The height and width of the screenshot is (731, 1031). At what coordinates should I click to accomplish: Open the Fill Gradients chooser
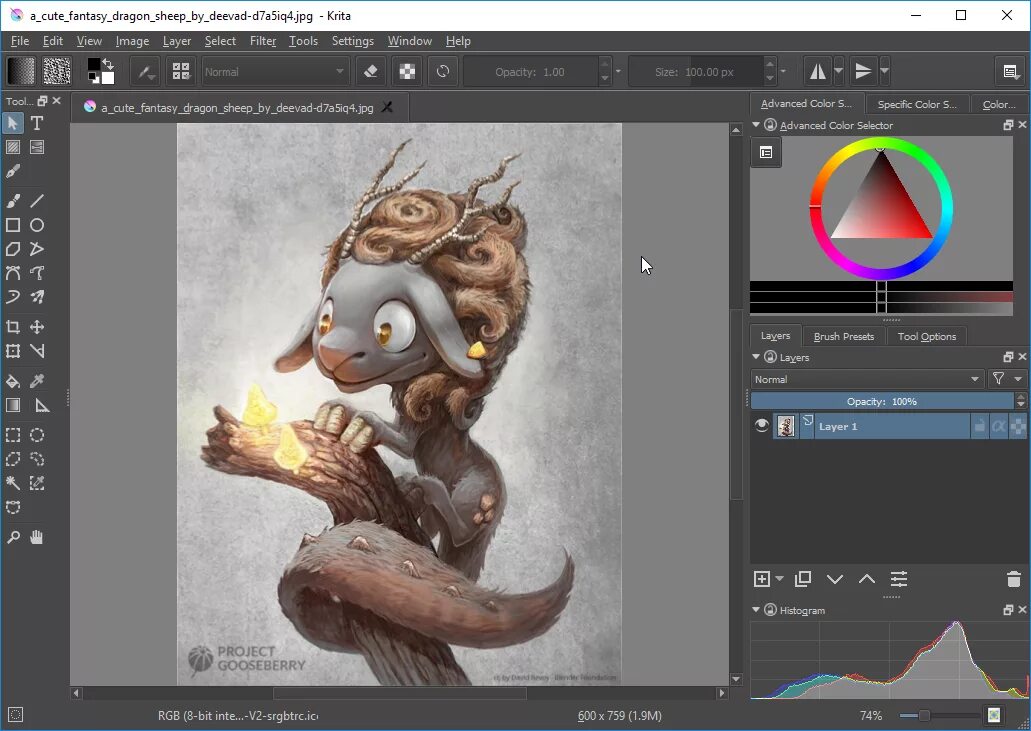click(20, 71)
